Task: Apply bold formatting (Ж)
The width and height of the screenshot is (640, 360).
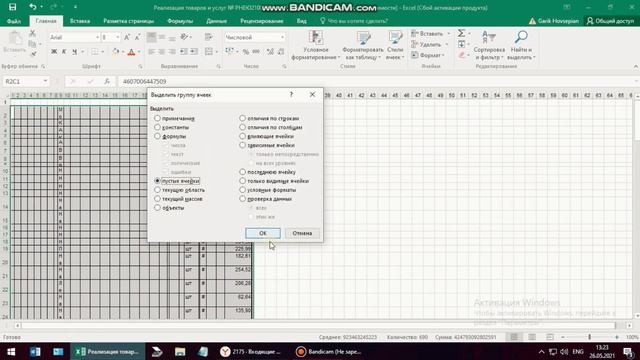Action: 54,52
